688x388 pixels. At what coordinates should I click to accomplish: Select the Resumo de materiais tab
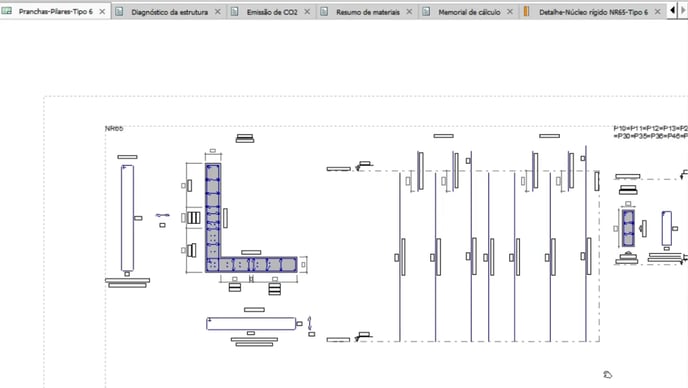pyautogui.click(x=368, y=12)
